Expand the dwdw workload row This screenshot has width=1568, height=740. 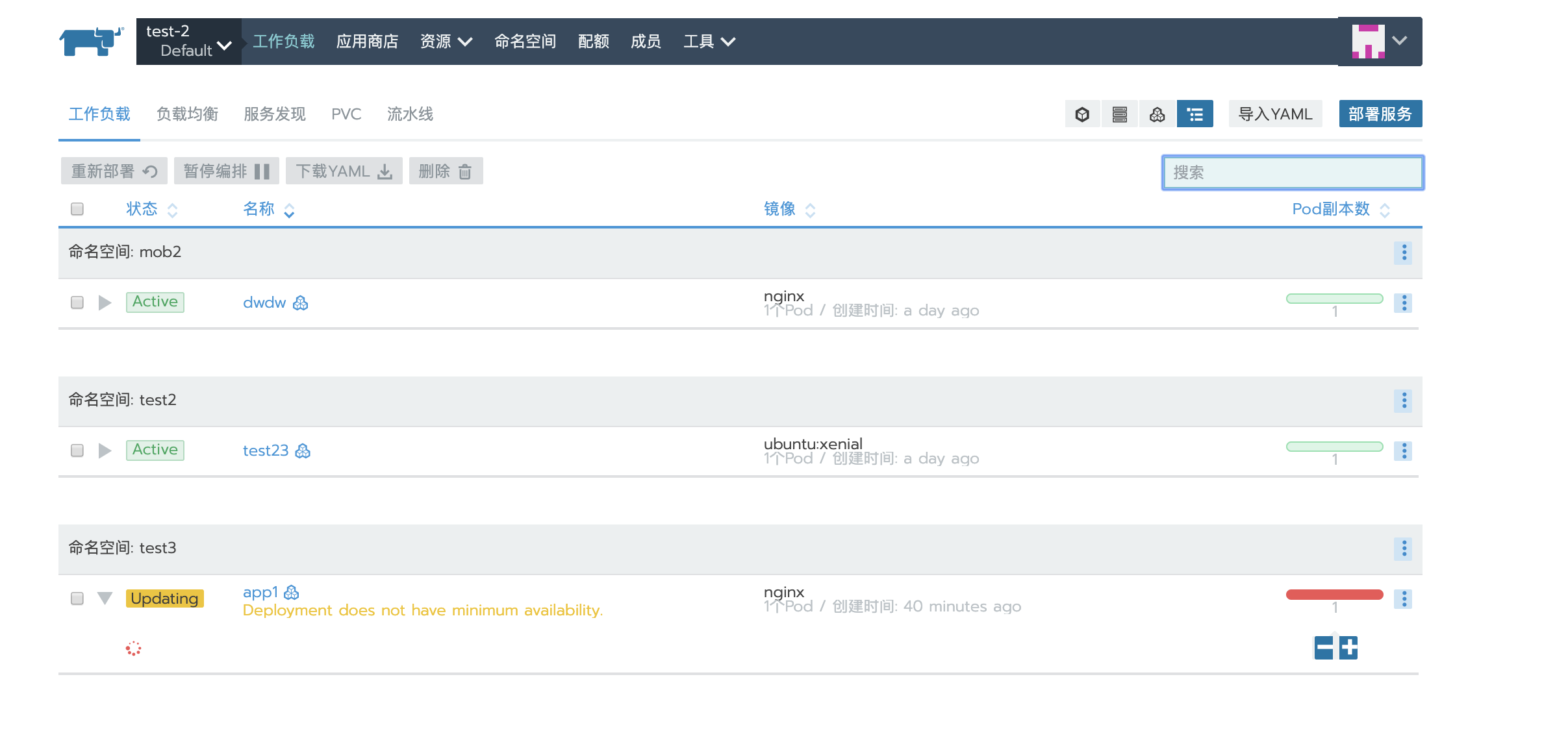(x=104, y=302)
